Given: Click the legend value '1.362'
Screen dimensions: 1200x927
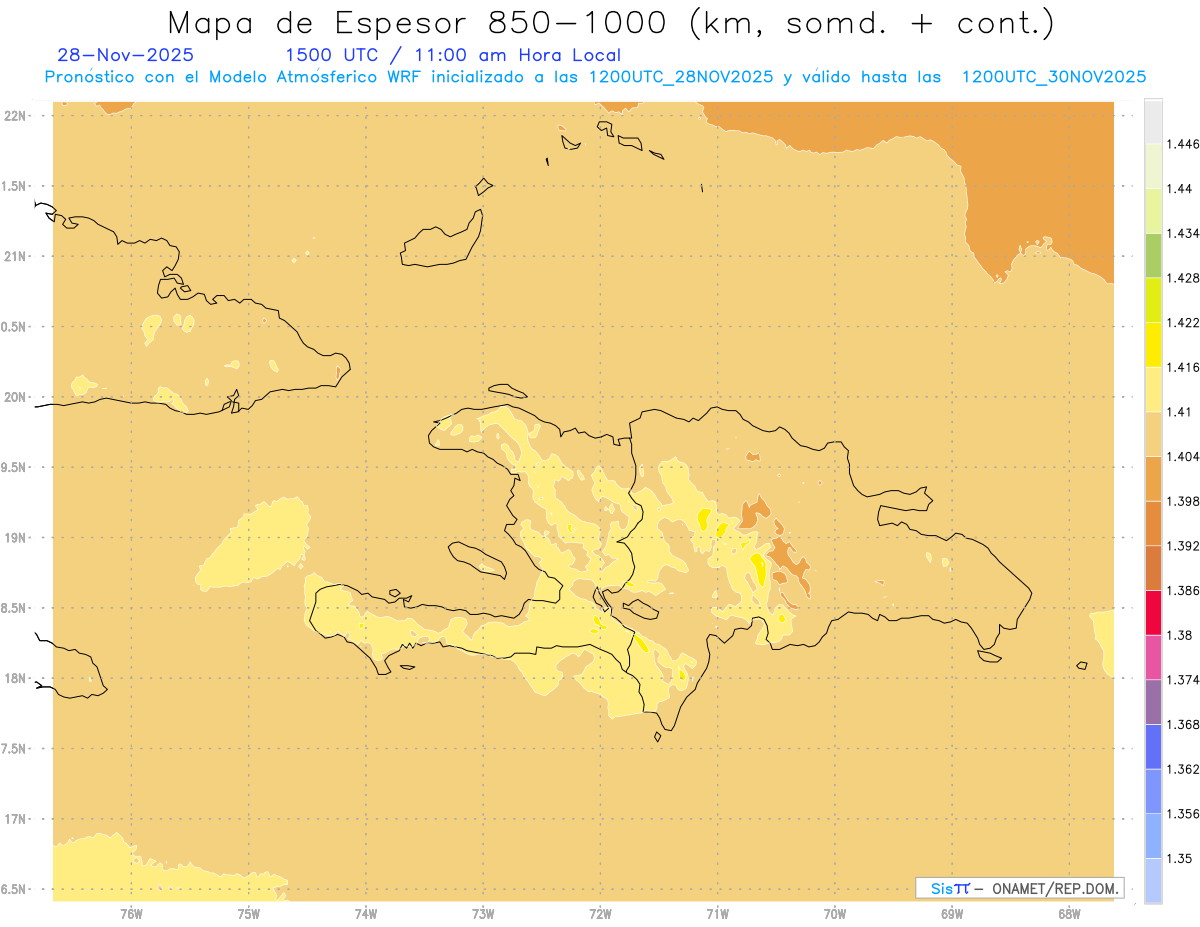Looking at the screenshot, I should coord(1184,769).
